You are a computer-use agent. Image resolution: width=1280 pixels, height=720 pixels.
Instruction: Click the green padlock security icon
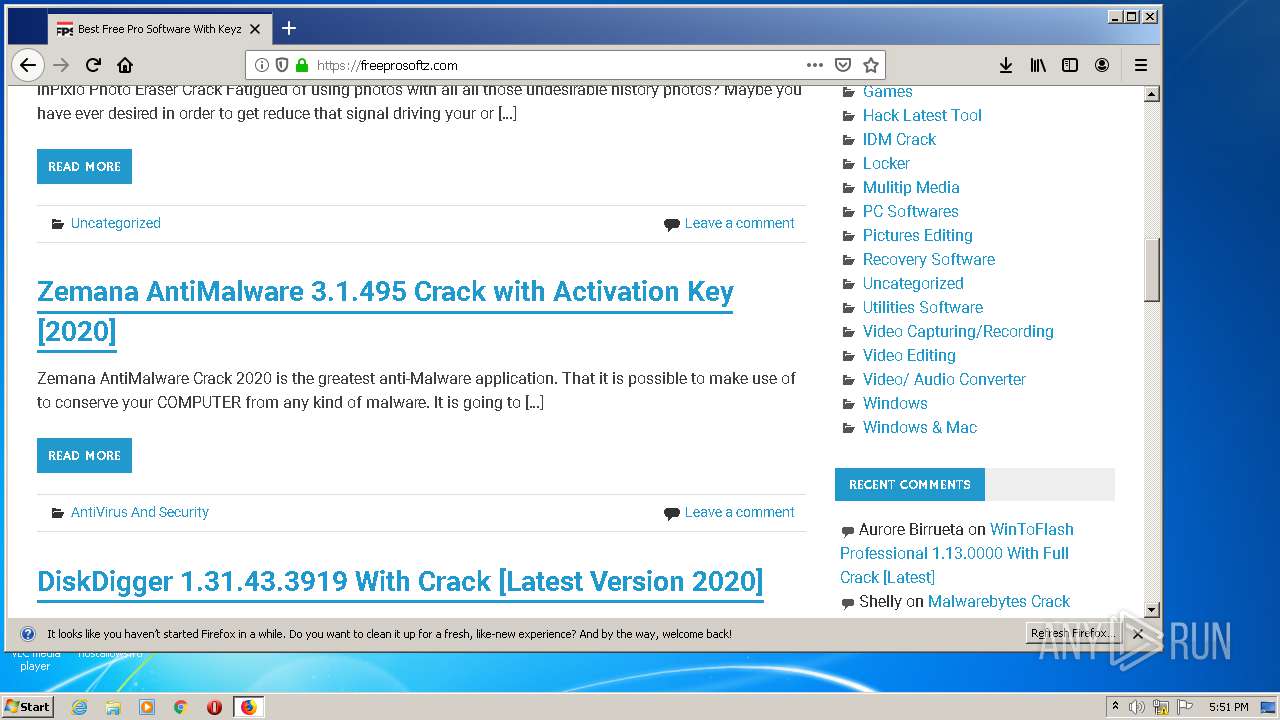coord(302,65)
